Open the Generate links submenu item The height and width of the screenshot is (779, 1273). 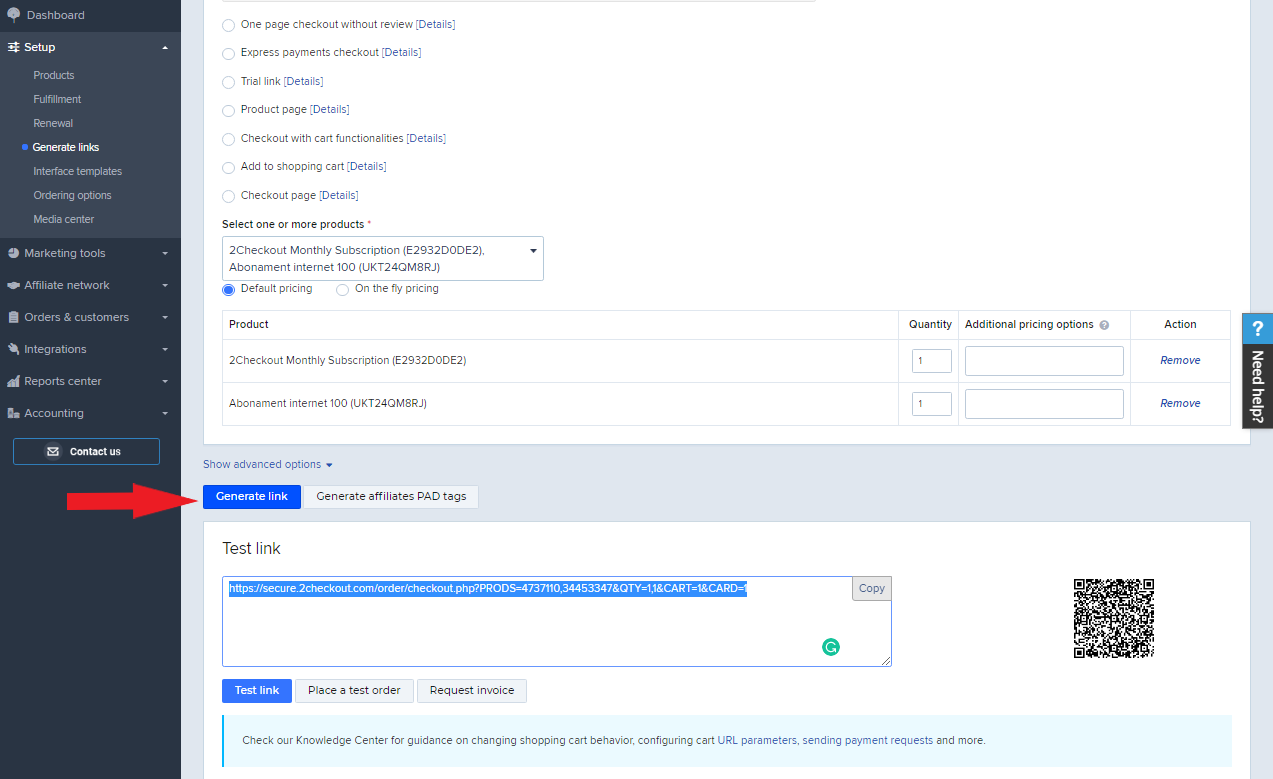coord(66,147)
